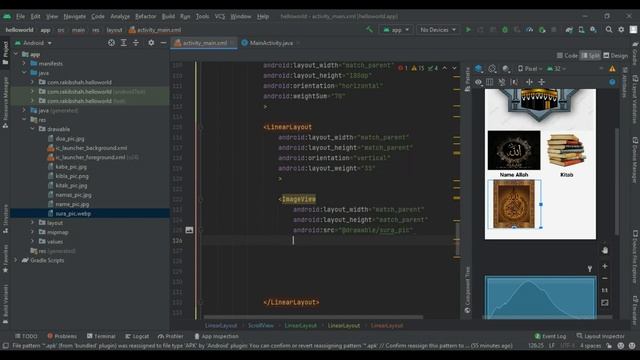640x360 pixels.
Task: Click Expand All in Project panel
Action: pos(124,42)
